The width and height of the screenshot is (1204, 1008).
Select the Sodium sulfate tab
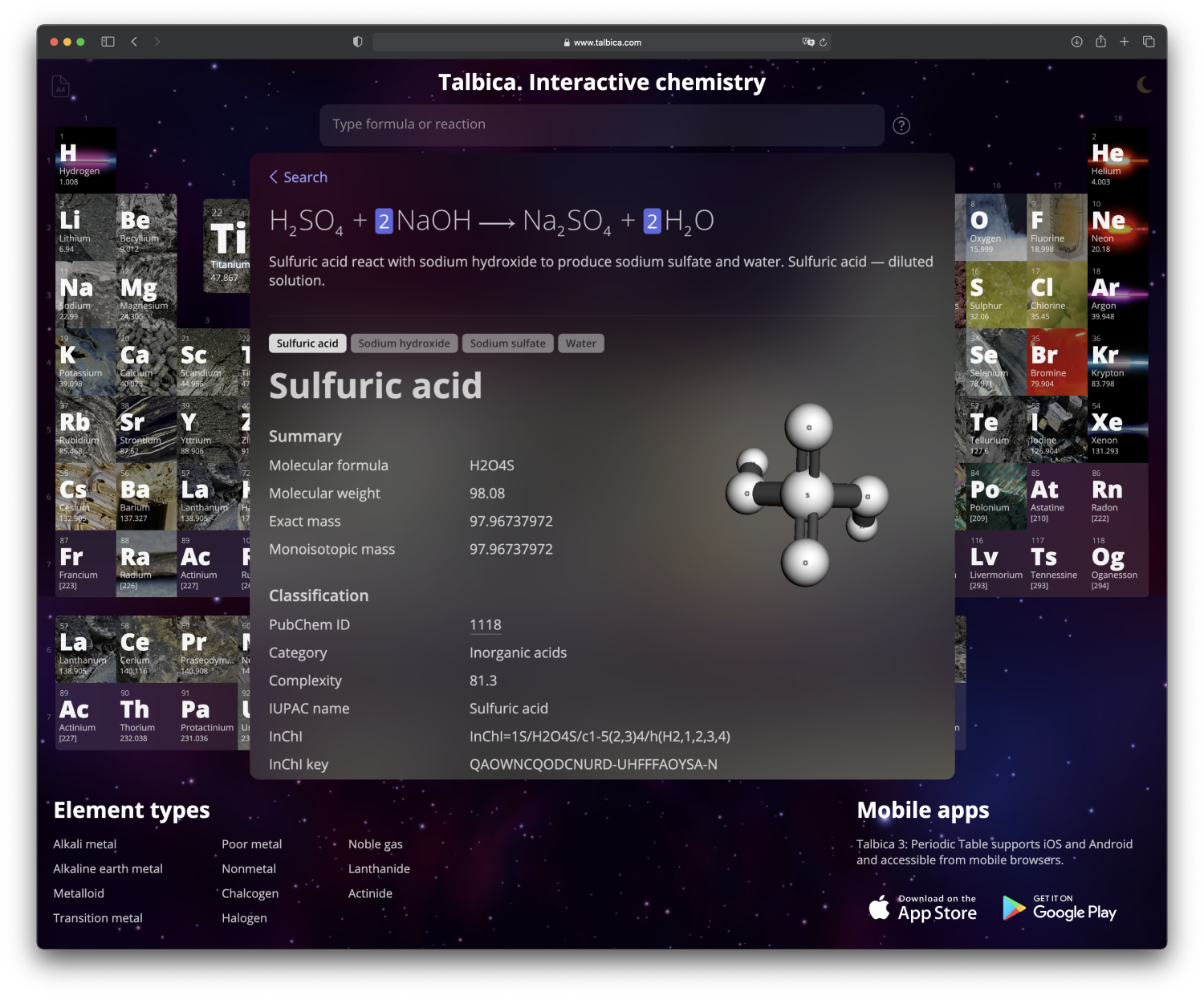(507, 343)
